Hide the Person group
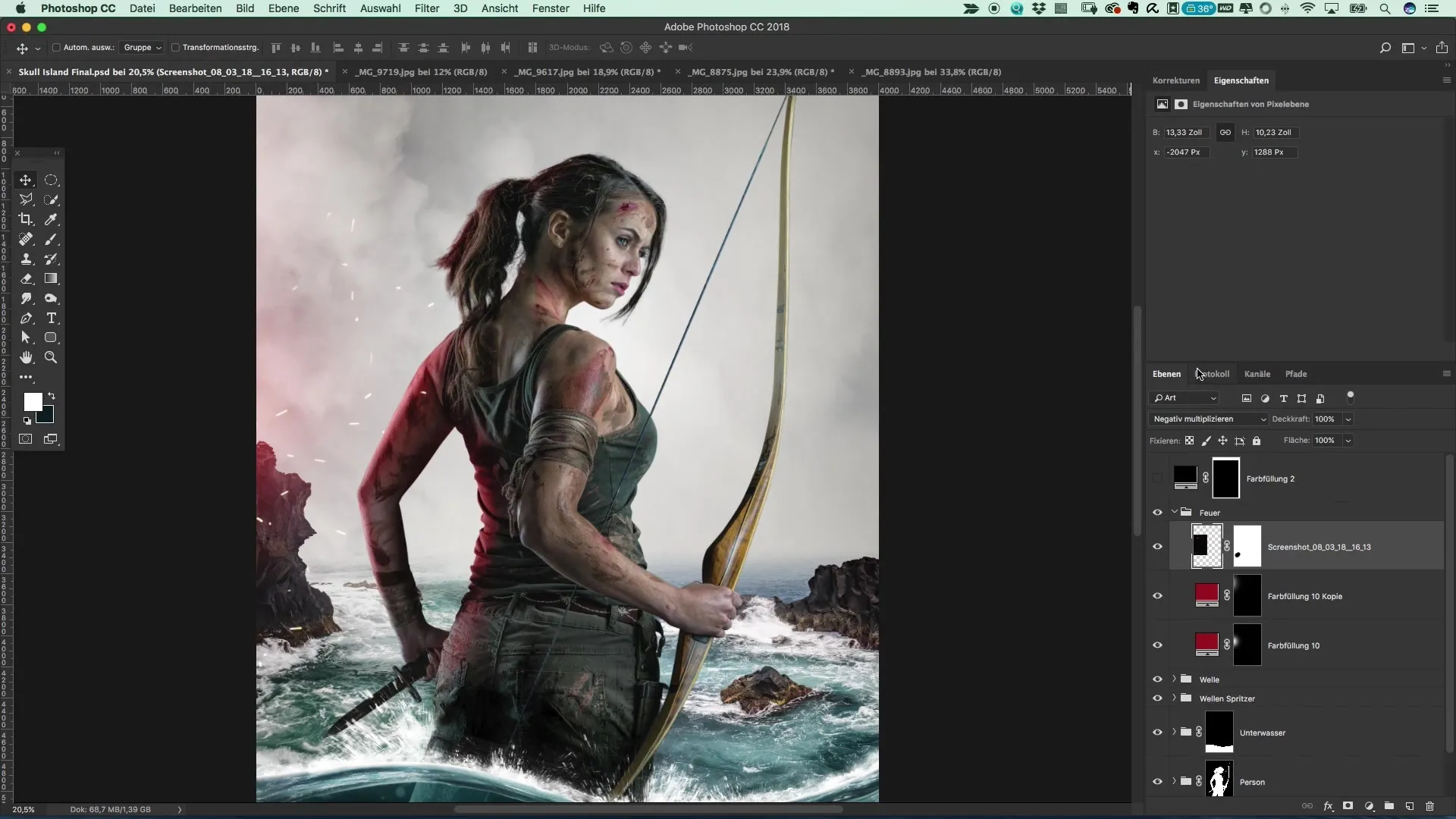The height and width of the screenshot is (819, 1456). tap(1157, 782)
